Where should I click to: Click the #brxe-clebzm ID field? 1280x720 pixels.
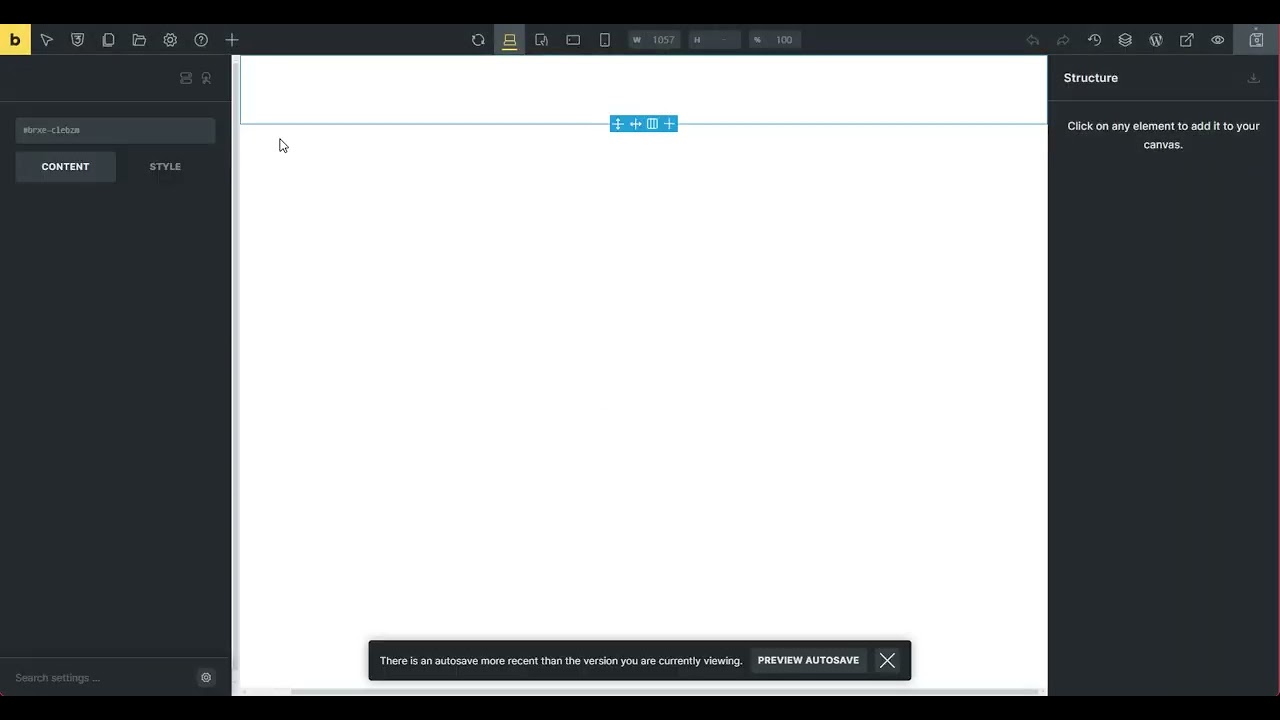tap(115, 130)
